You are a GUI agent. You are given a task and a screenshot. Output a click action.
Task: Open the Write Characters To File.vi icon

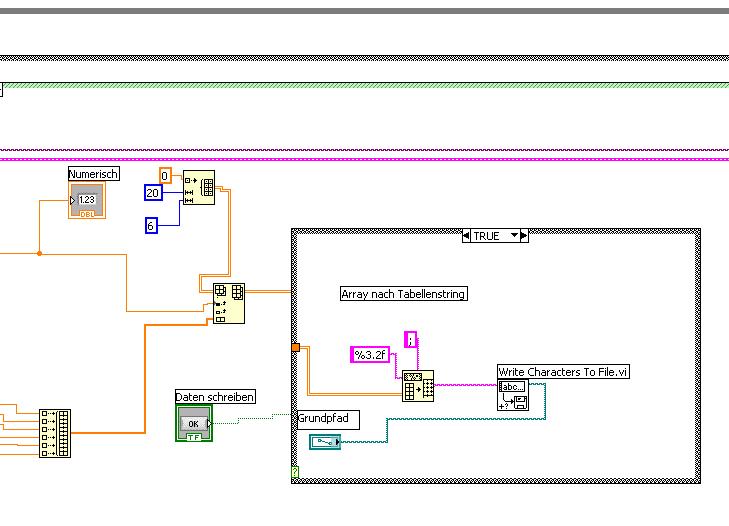click(513, 395)
